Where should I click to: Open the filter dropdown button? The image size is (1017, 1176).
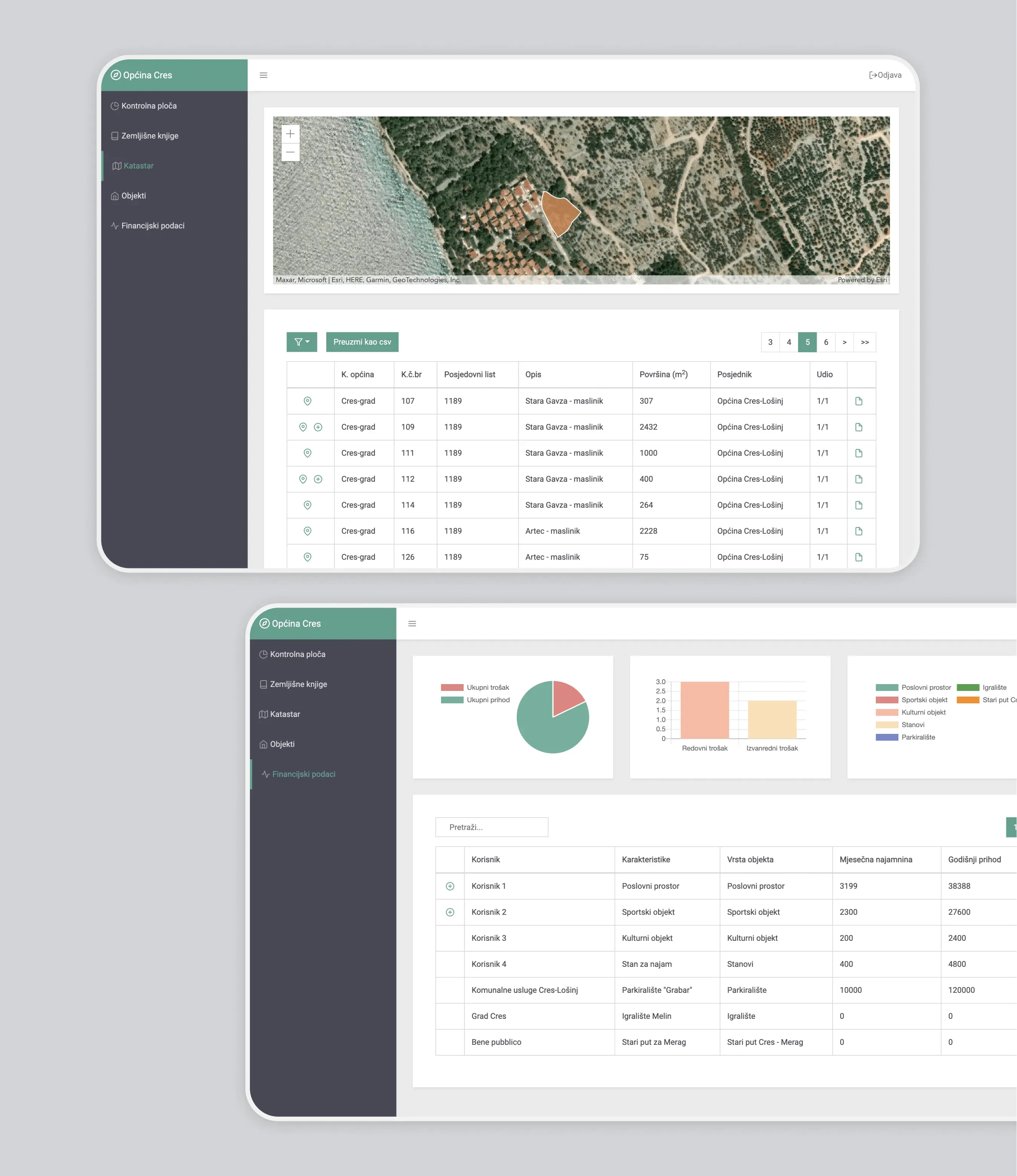pyautogui.click(x=301, y=341)
